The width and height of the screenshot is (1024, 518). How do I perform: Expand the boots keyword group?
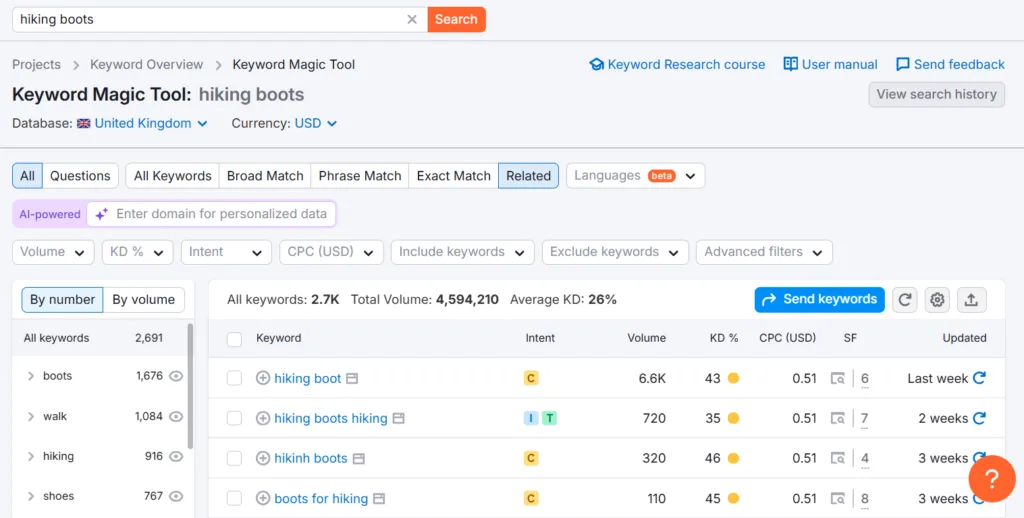(x=31, y=376)
